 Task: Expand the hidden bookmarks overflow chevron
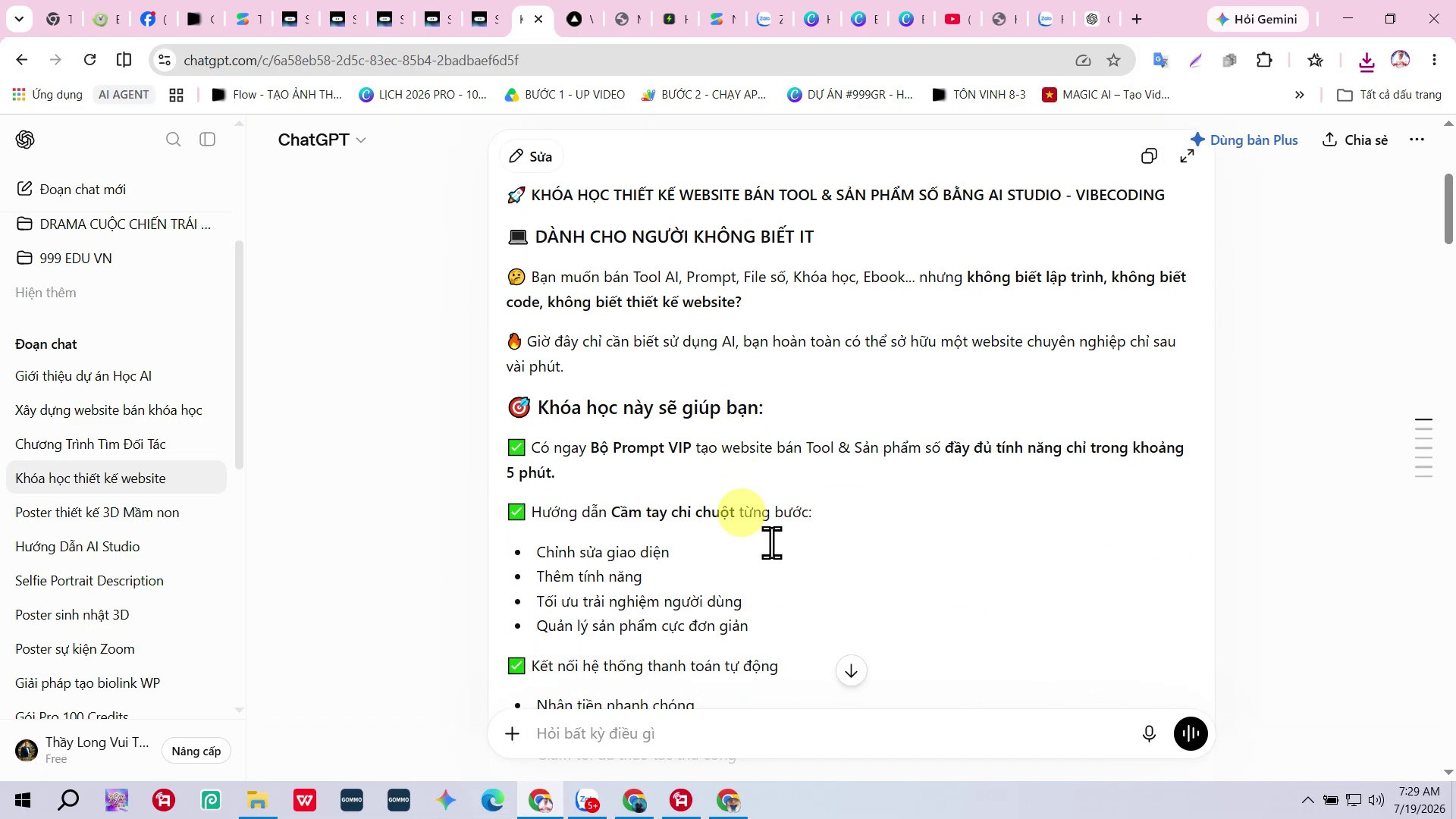point(1299,95)
